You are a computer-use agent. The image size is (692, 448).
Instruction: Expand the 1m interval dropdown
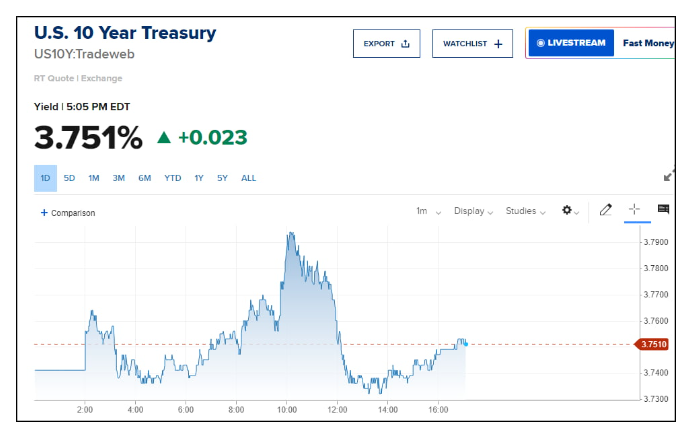(x=428, y=211)
